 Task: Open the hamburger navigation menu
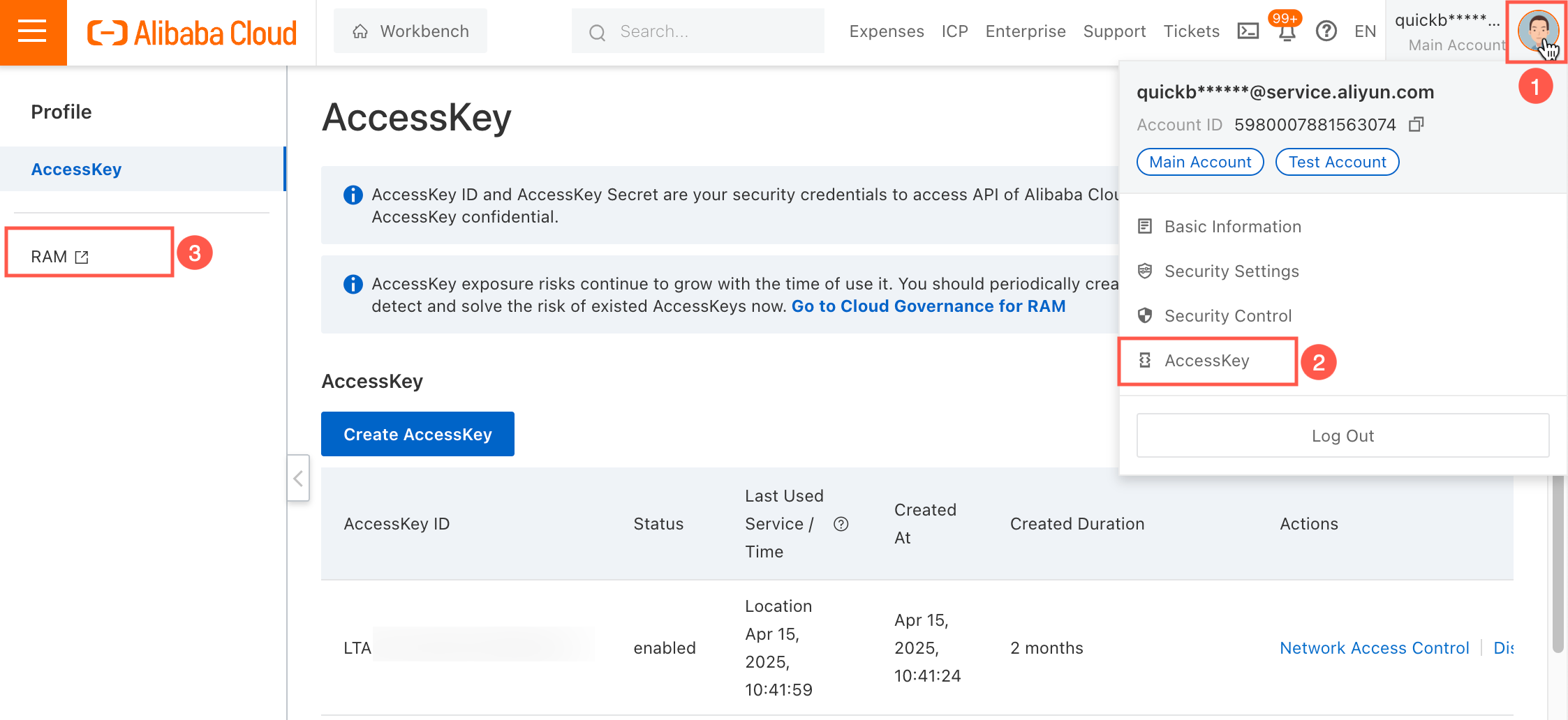tap(33, 32)
